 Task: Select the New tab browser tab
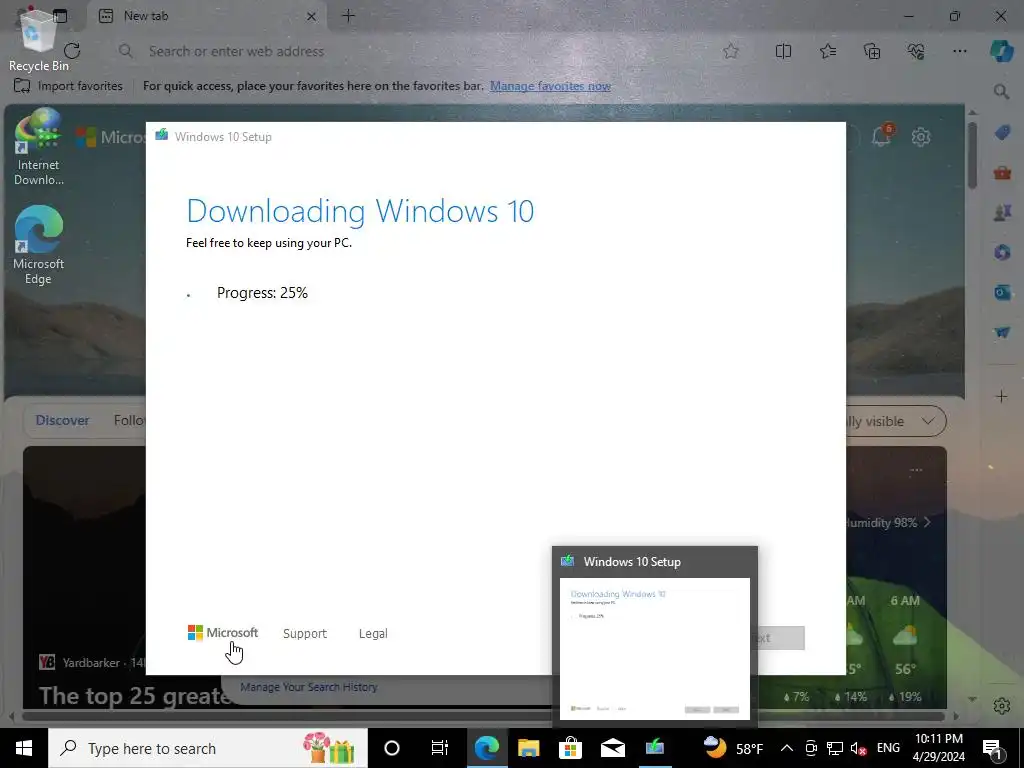coord(208,16)
